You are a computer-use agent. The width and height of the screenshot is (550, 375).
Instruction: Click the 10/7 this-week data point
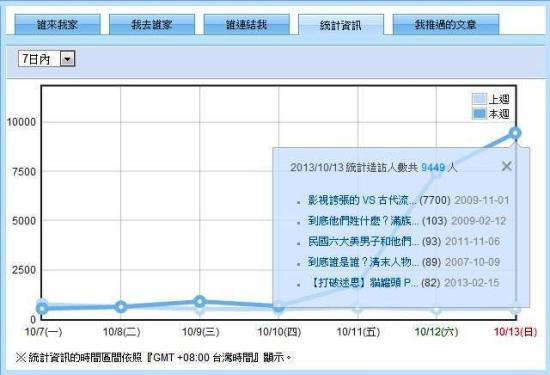pyautogui.click(x=42, y=309)
